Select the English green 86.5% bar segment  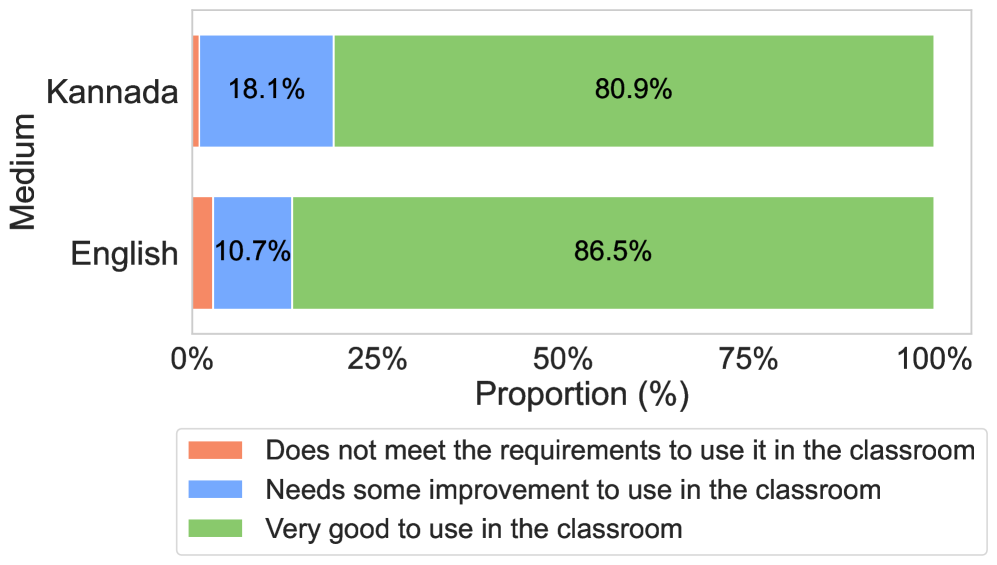(612, 253)
